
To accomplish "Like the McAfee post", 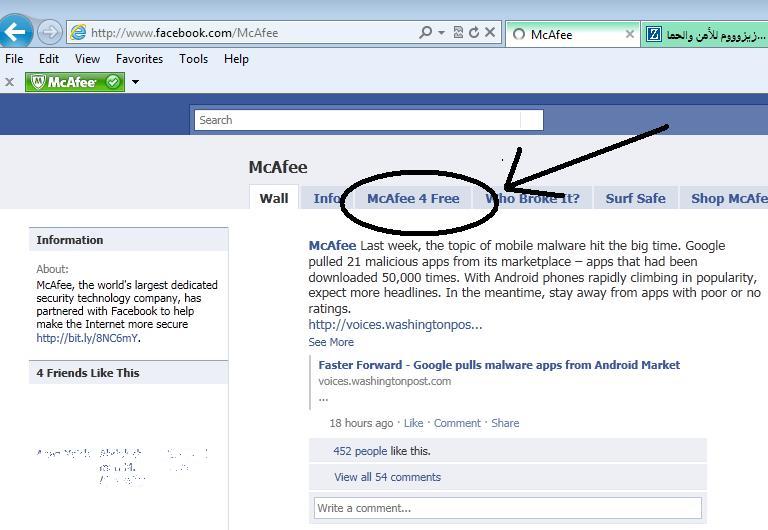I will coord(413,423).
